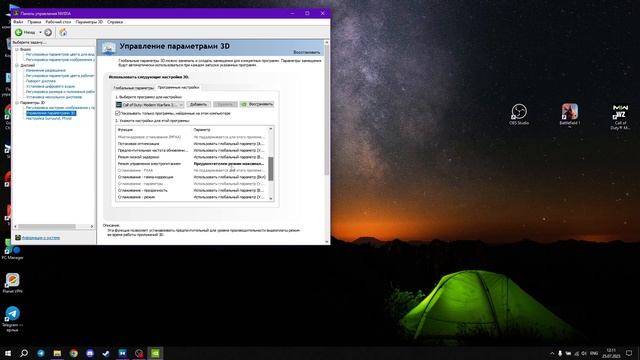The image size is (640, 360).
Task: Open the Call of Duty MW desktop shortcut
Action: [x=620, y=117]
